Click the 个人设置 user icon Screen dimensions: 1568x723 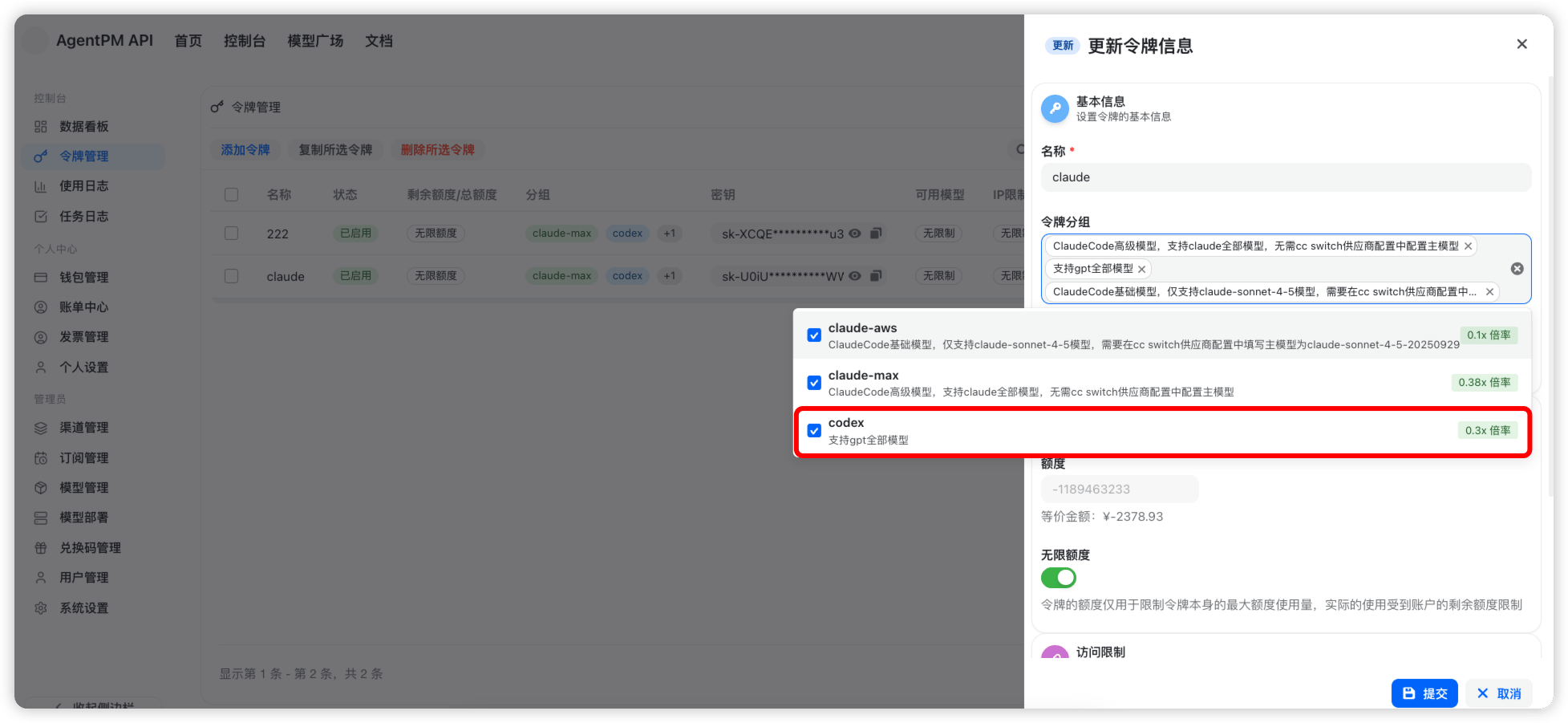40,368
